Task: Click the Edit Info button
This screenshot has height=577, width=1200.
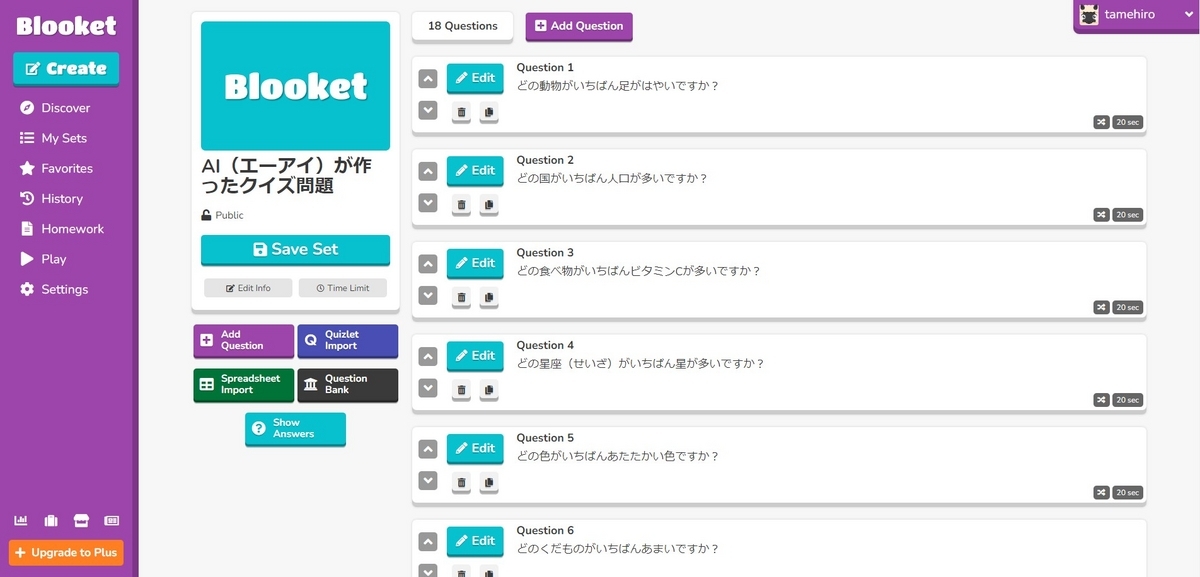Action: pos(248,288)
